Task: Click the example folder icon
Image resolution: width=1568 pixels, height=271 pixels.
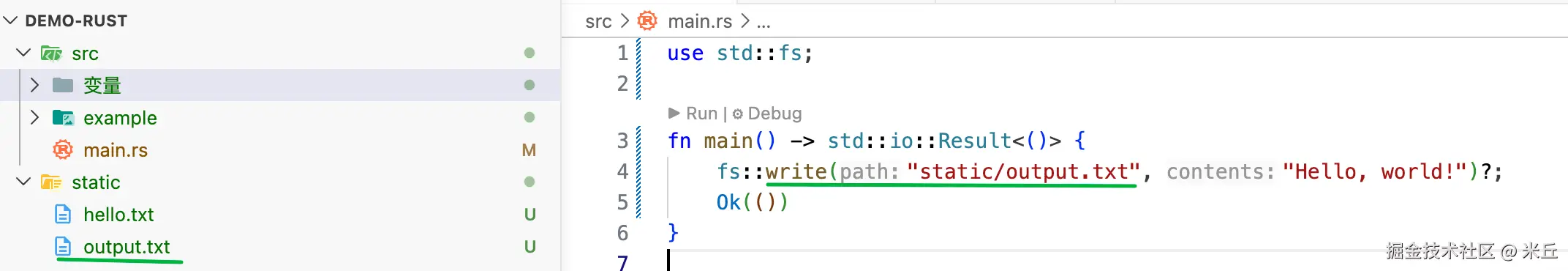Action: pos(63,117)
